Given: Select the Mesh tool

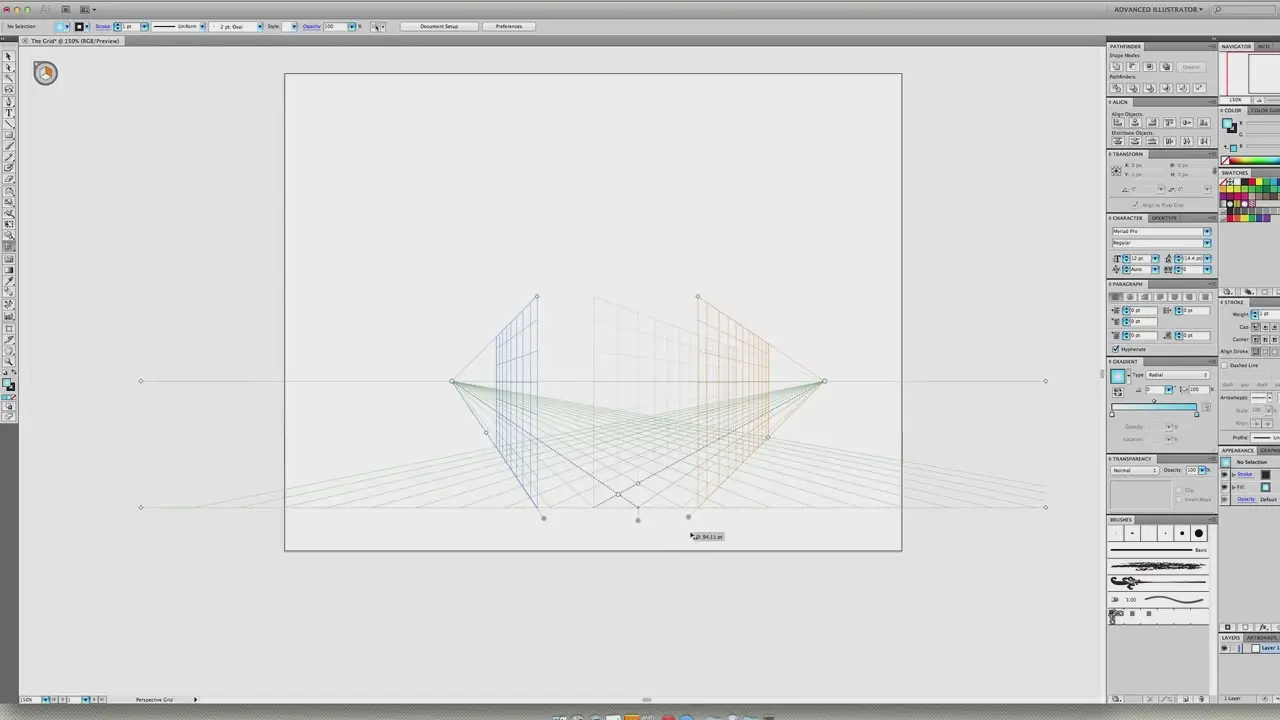Looking at the screenshot, I should click(9, 258).
